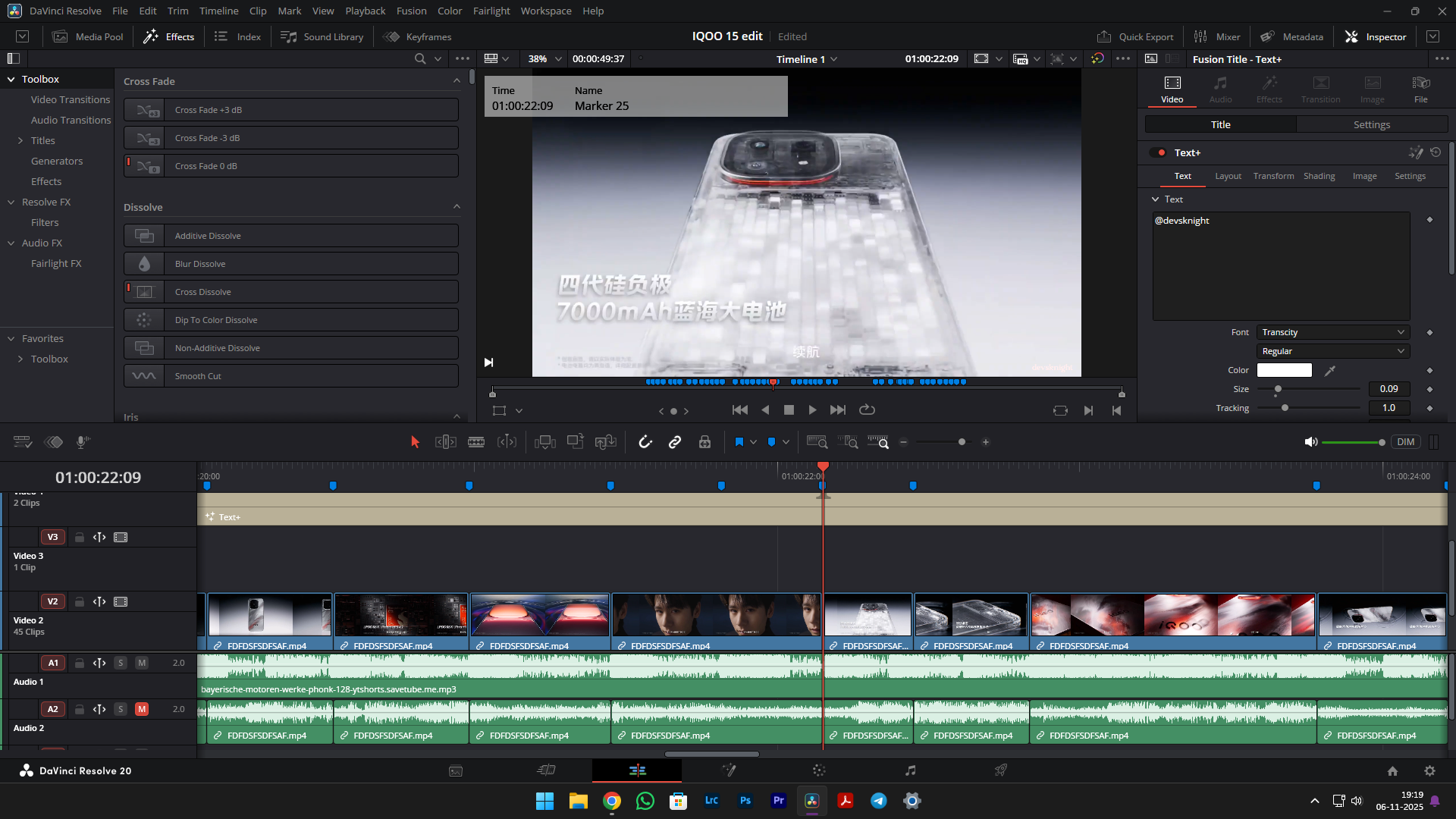Select the Blade edit mode tool
The image size is (1456, 819).
click(476, 442)
